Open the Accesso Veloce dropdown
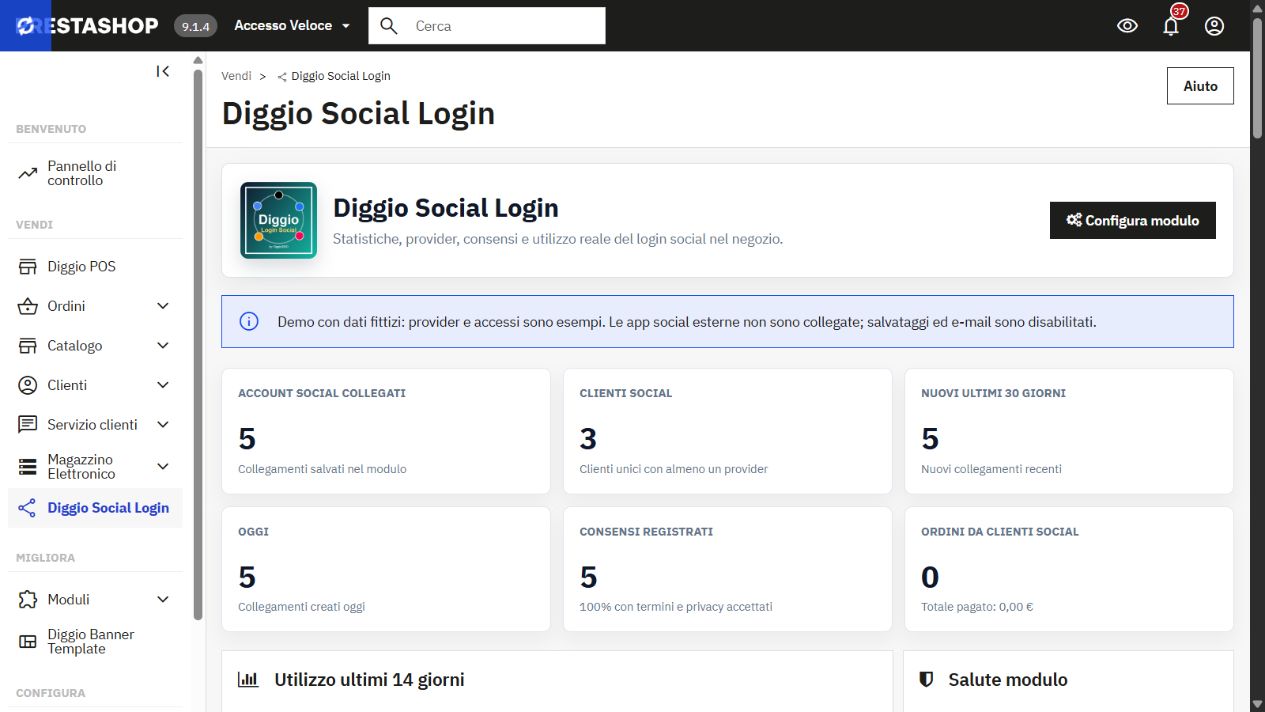 pyautogui.click(x=292, y=26)
